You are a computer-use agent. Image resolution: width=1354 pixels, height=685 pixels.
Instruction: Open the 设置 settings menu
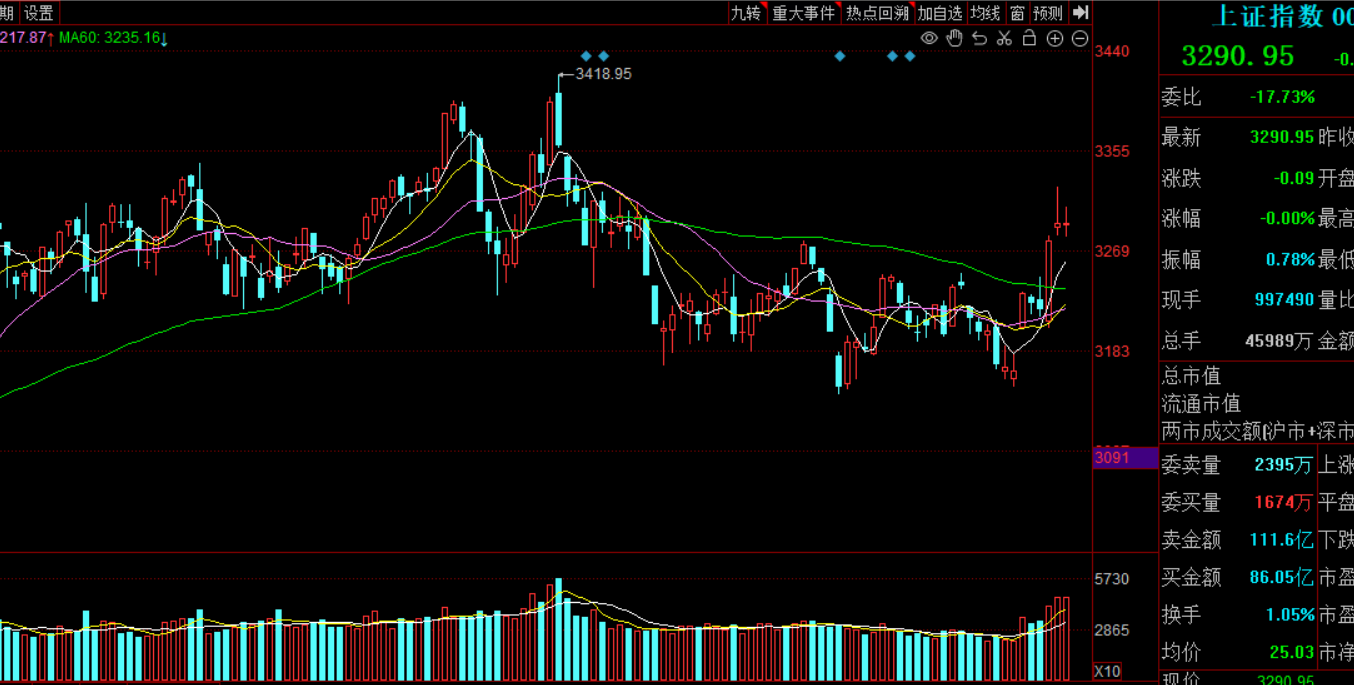[x=39, y=13]
